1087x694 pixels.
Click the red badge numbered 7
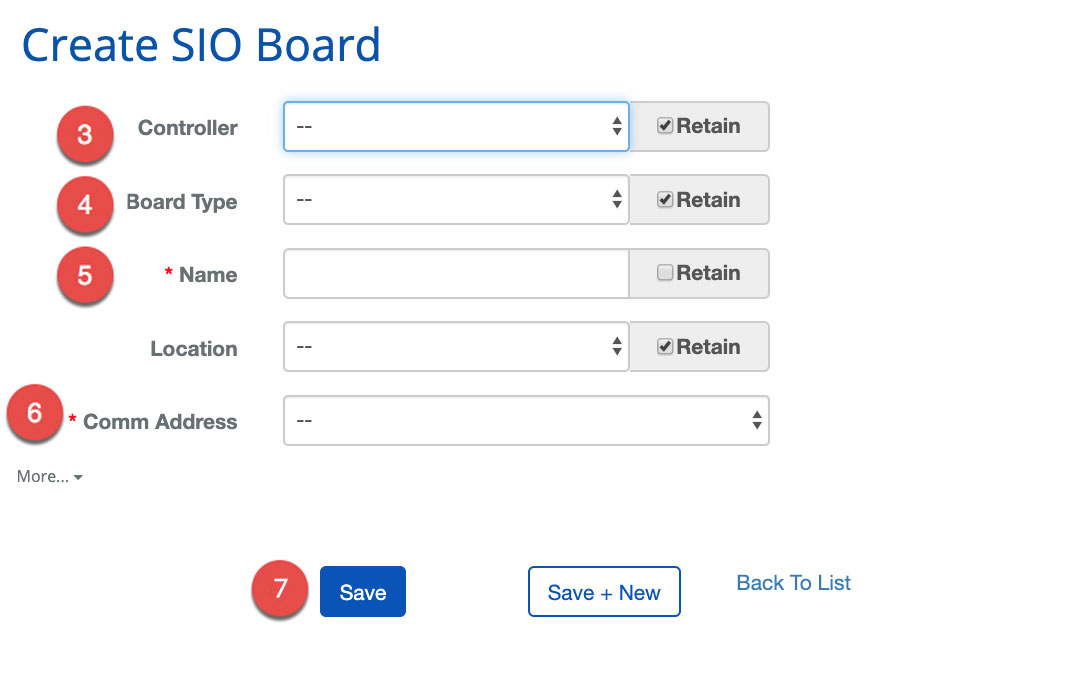(x=280, y=591)
